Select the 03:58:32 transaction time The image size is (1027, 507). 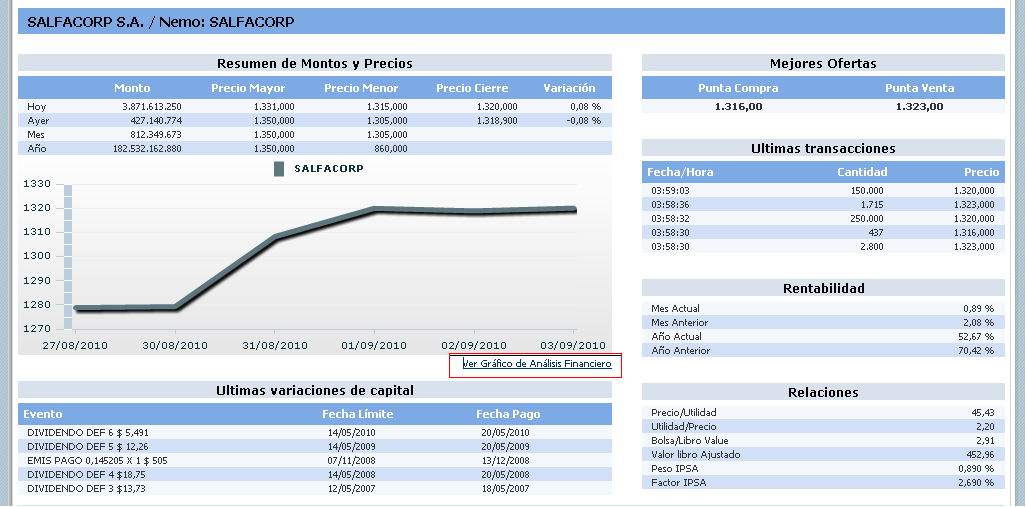pos(670,219)
